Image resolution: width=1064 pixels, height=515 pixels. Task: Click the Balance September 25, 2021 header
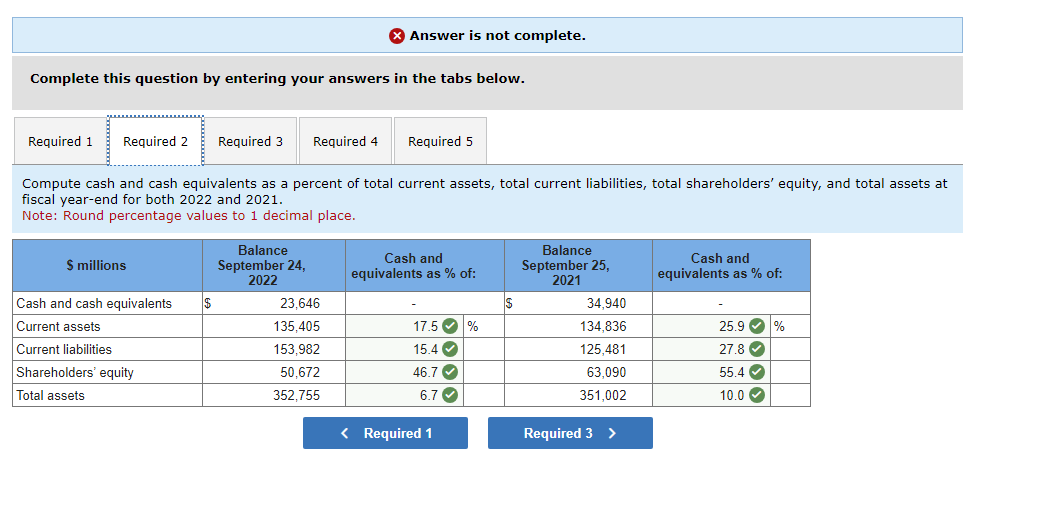point(579,265)
